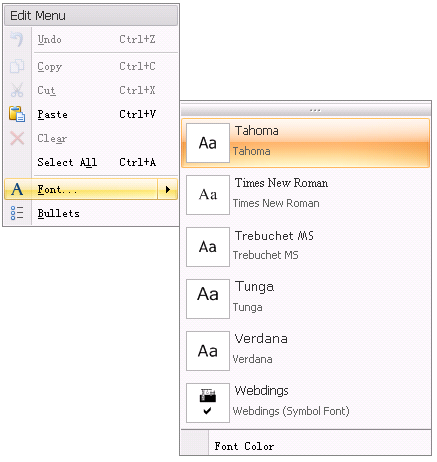The width and height of the screenshot is (437, 462).
Task: Click the Edit Menu header bar
Action: click(91, 16)
